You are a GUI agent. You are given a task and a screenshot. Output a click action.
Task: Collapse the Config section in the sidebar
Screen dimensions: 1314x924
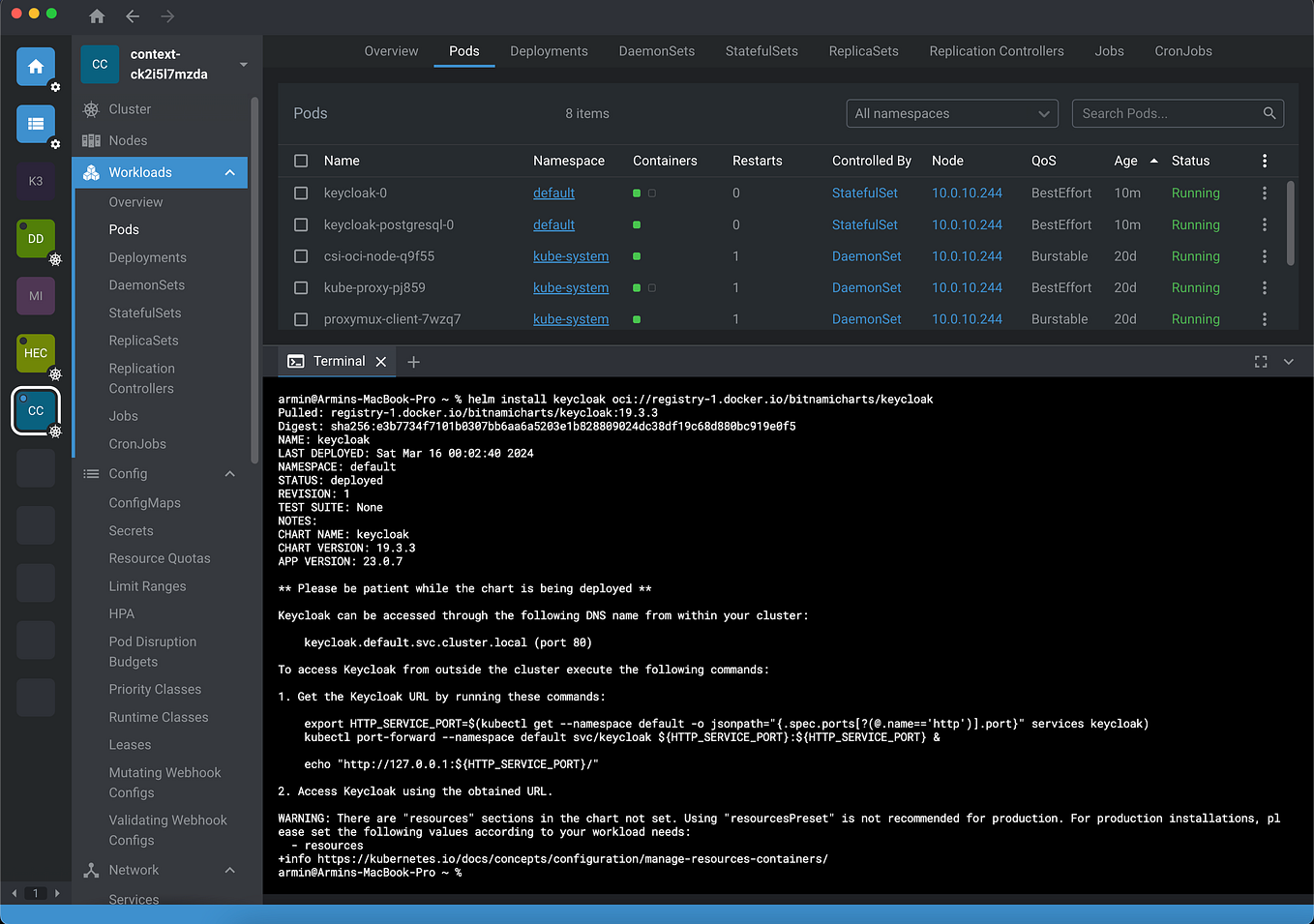coord(229,473)
